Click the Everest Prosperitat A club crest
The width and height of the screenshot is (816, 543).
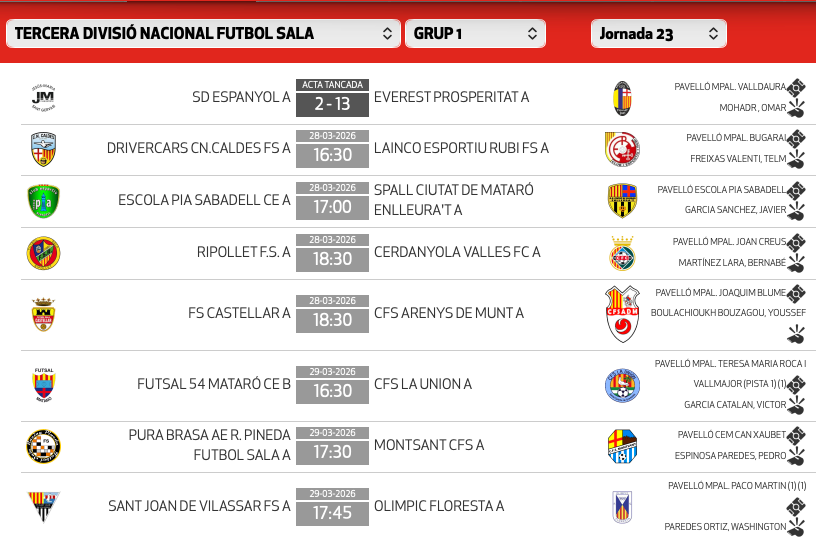(x=622, y=98)
